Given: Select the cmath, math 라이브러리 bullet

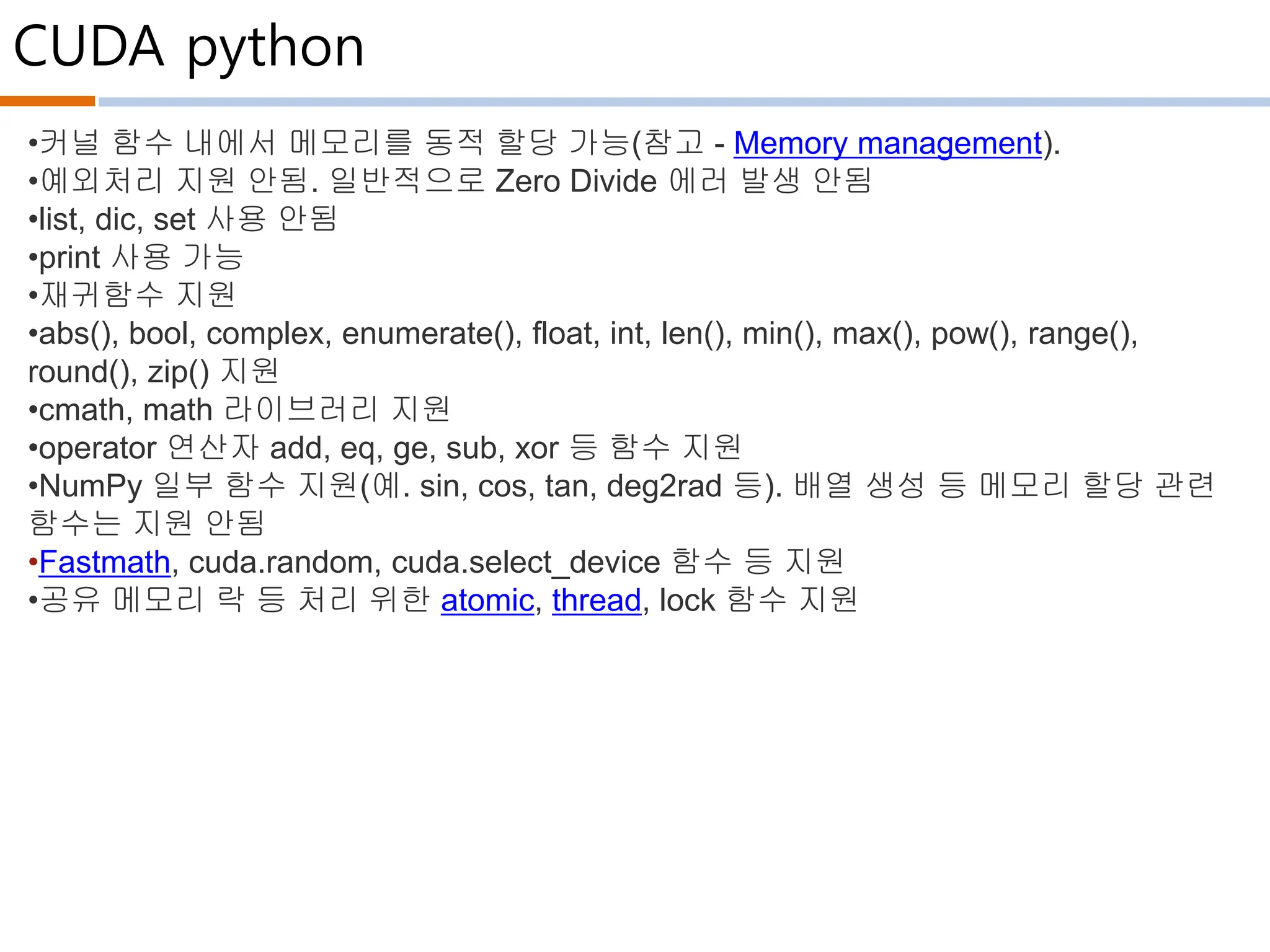Looking at the screenshot, I should (239, 410).
